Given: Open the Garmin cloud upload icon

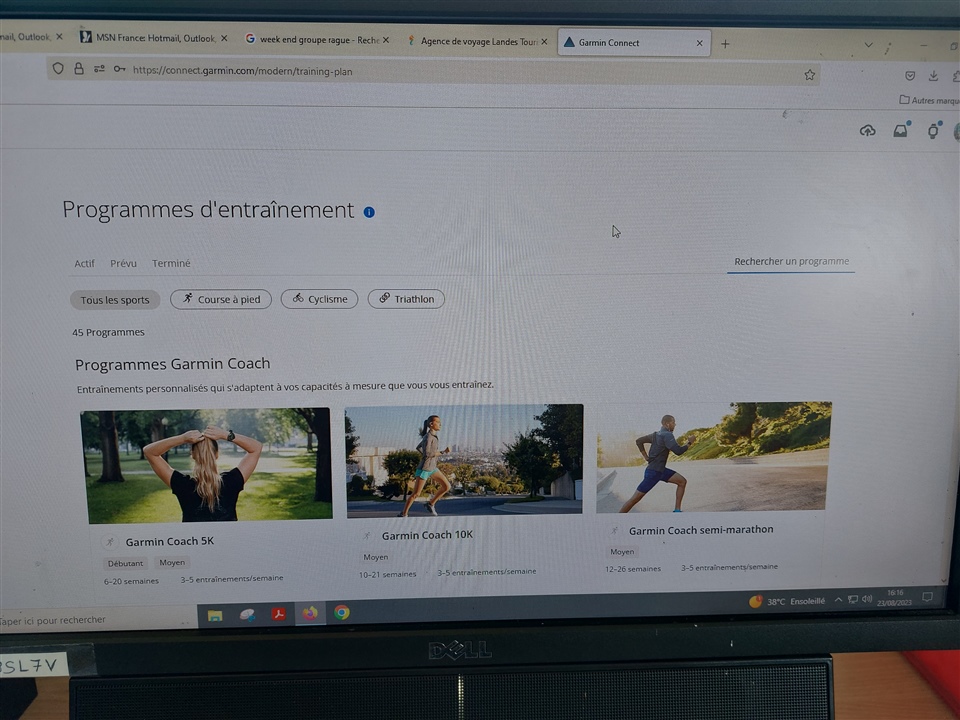Looking at the screenshot, I should tap(868, 130).
